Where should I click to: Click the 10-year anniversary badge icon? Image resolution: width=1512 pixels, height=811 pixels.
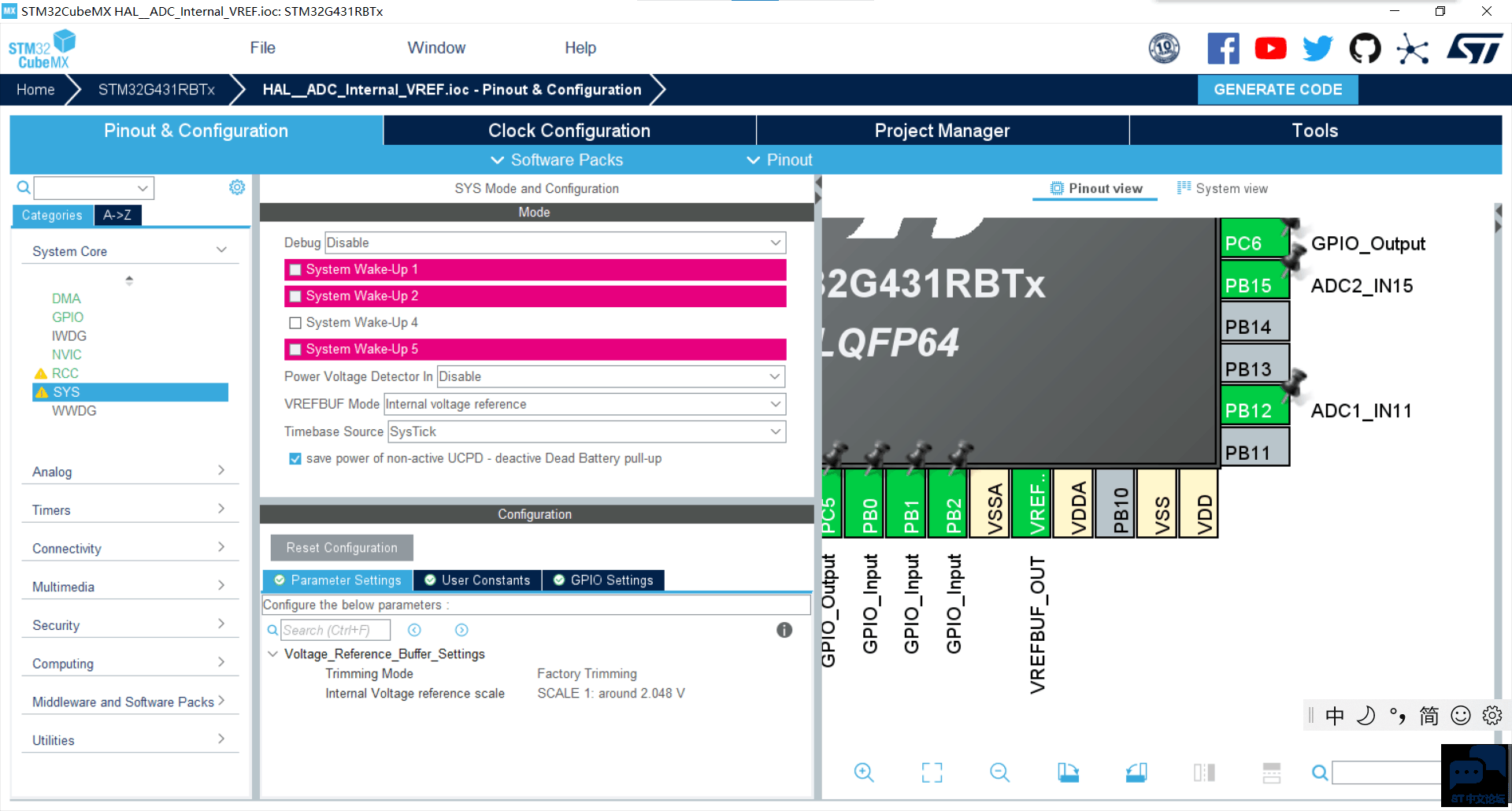point(1164,49)
